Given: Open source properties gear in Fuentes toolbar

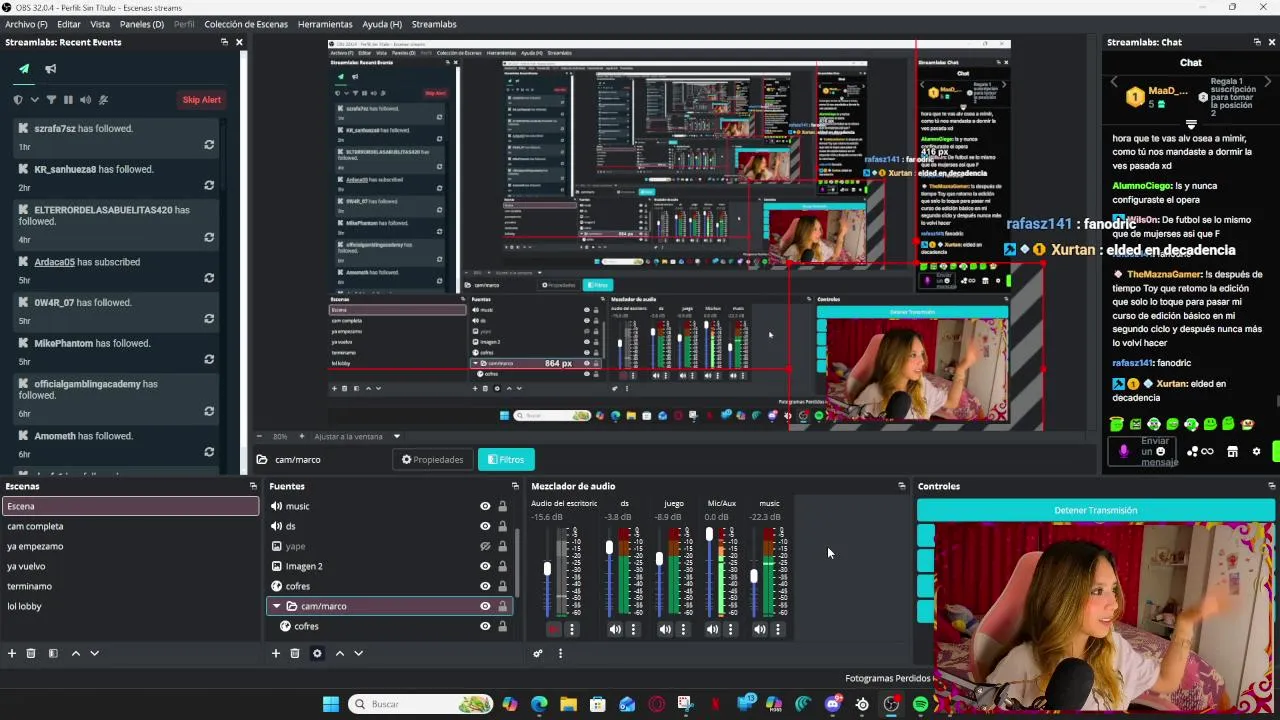Looking at the screenshot, I should (x=317, y=653).
